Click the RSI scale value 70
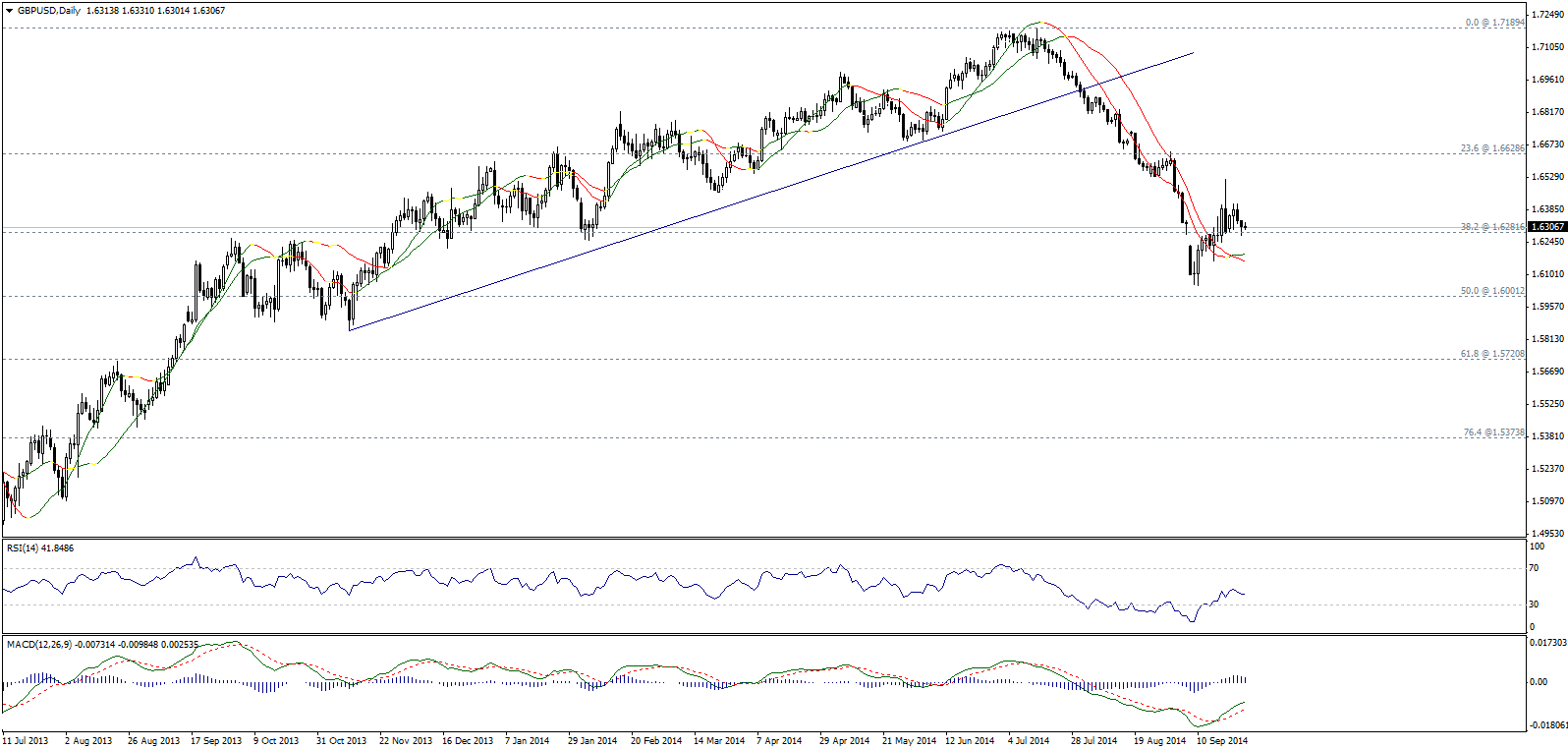Viewport: 1568px width, 749px height. click(x=1534, y=568)
